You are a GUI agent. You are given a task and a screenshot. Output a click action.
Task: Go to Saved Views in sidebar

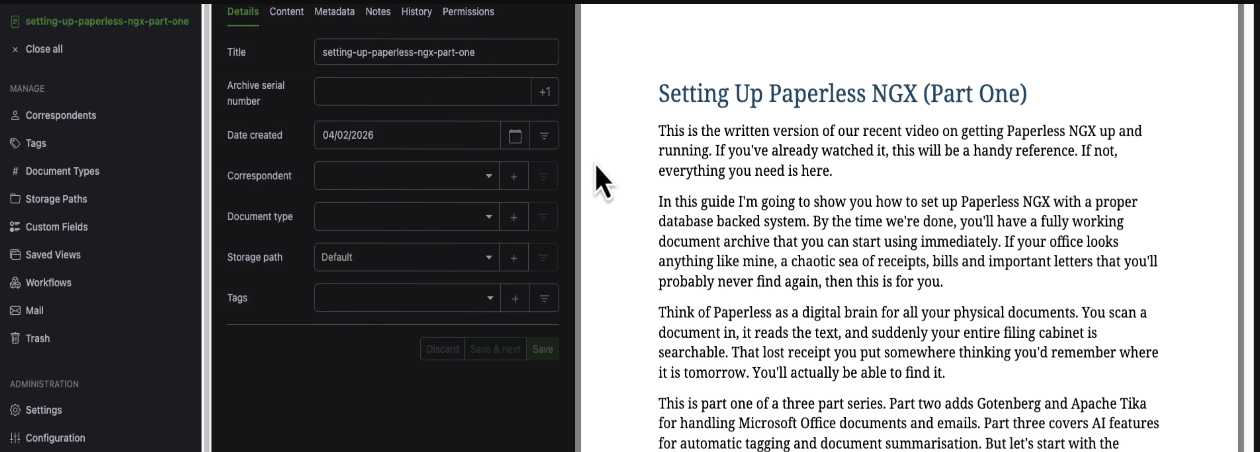[x=53, y=255]
